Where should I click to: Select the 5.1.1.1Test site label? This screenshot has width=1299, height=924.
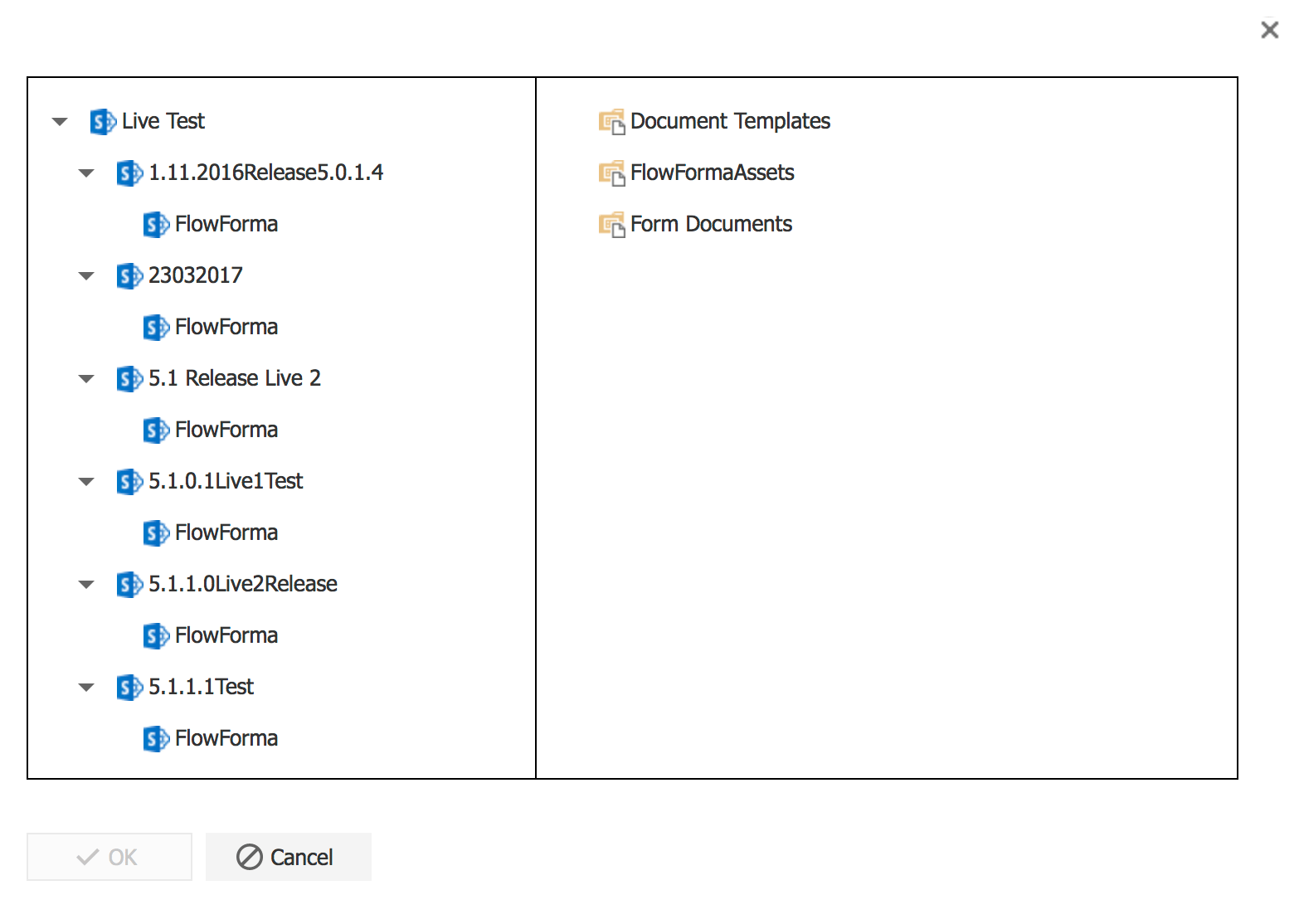click(202, 687)
